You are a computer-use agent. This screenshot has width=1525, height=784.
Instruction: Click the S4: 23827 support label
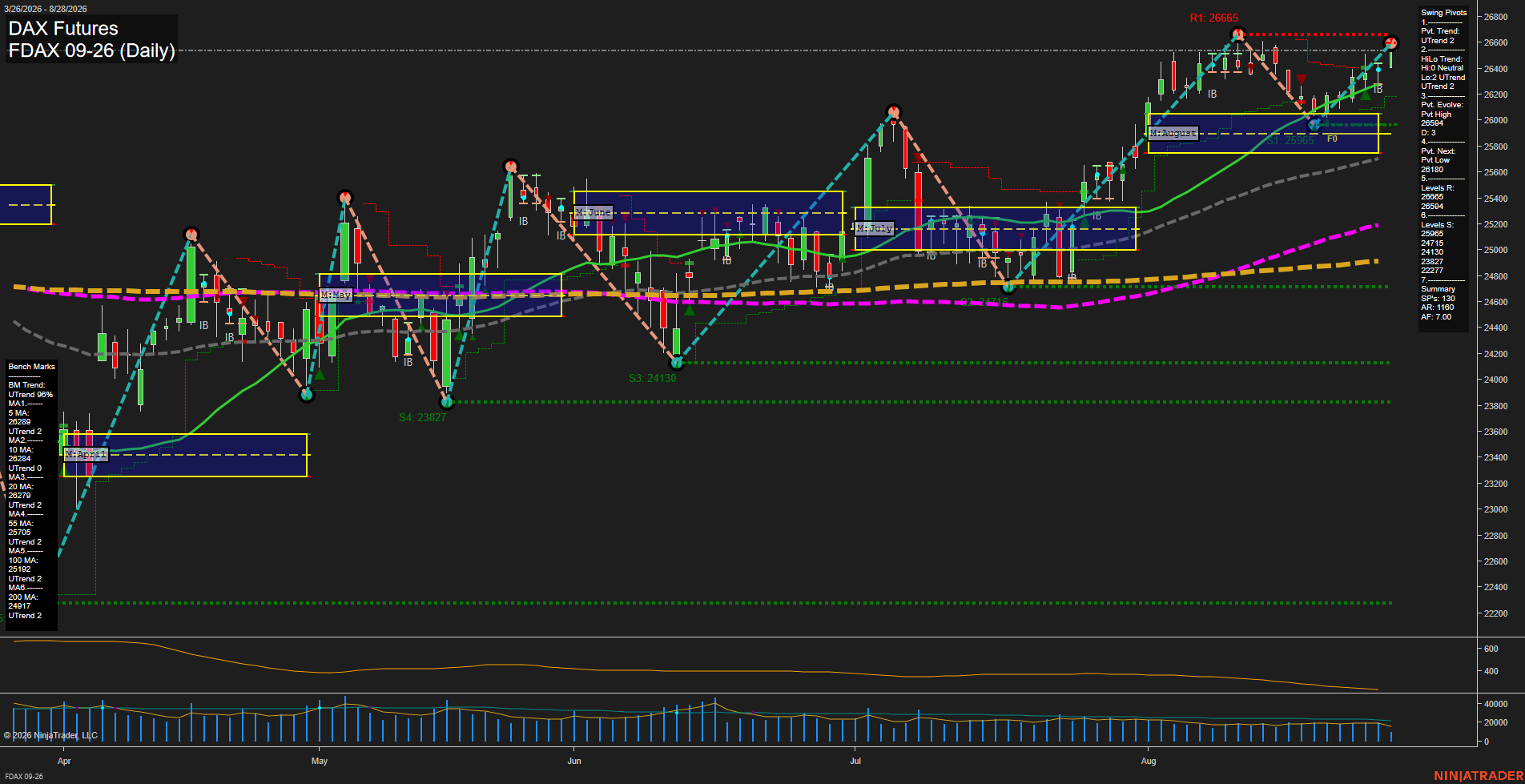point(422,417)
